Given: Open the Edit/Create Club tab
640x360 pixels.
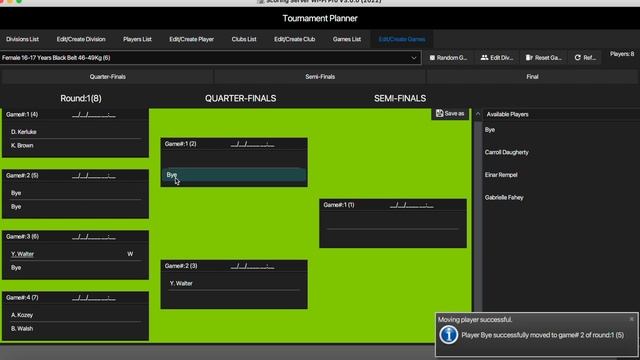Looking at the screenshot, I should [294, 39].
